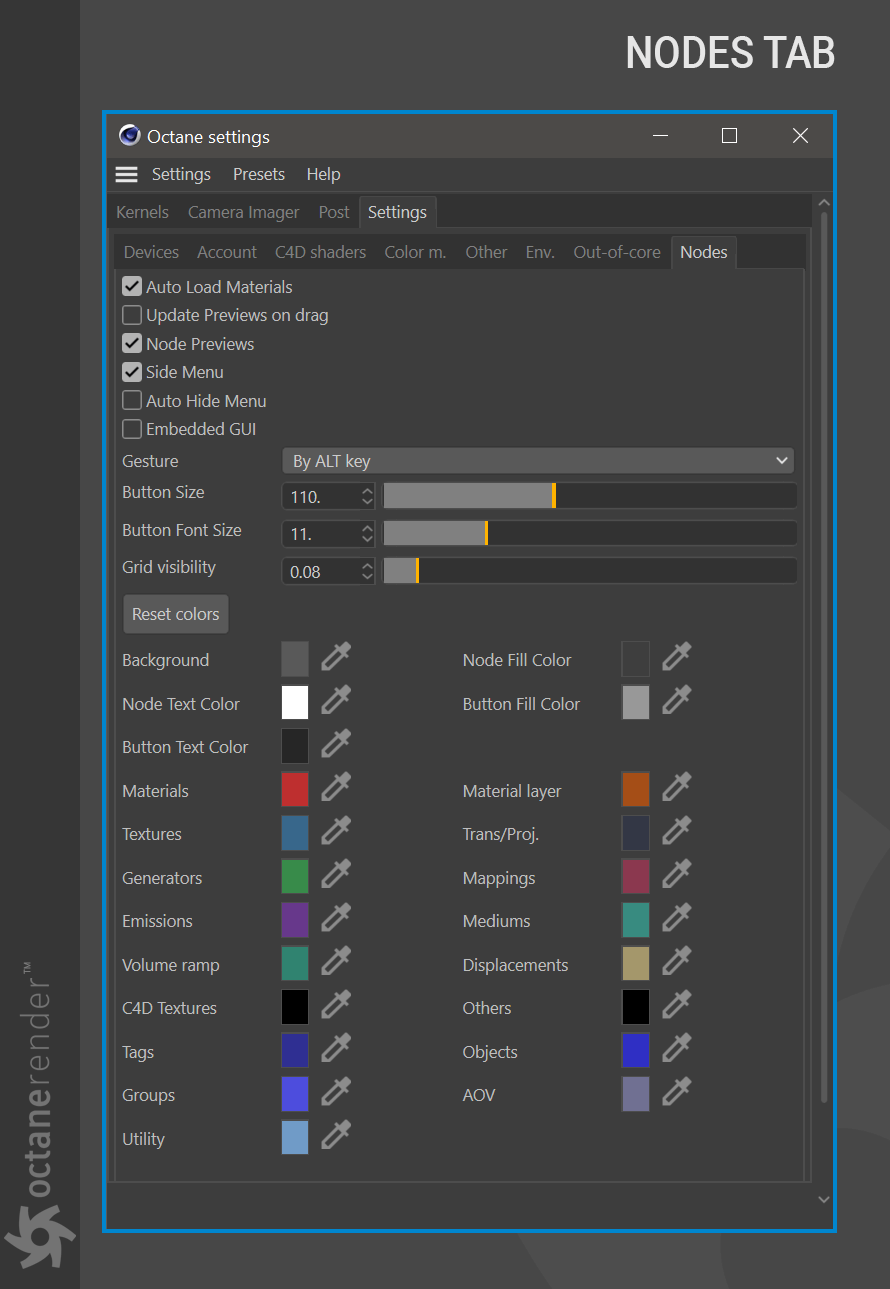890x1289 pixels.
Task: Activate the Mediums eyedropper icon
Action: pos(677,918)
